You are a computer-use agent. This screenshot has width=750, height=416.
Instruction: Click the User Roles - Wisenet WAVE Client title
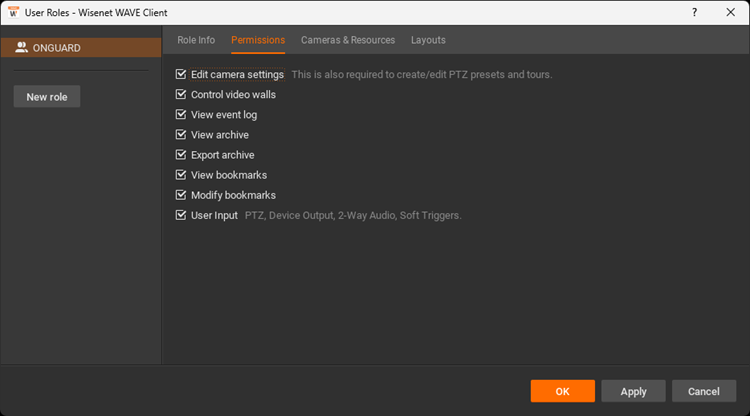click(x=96, y=12)
